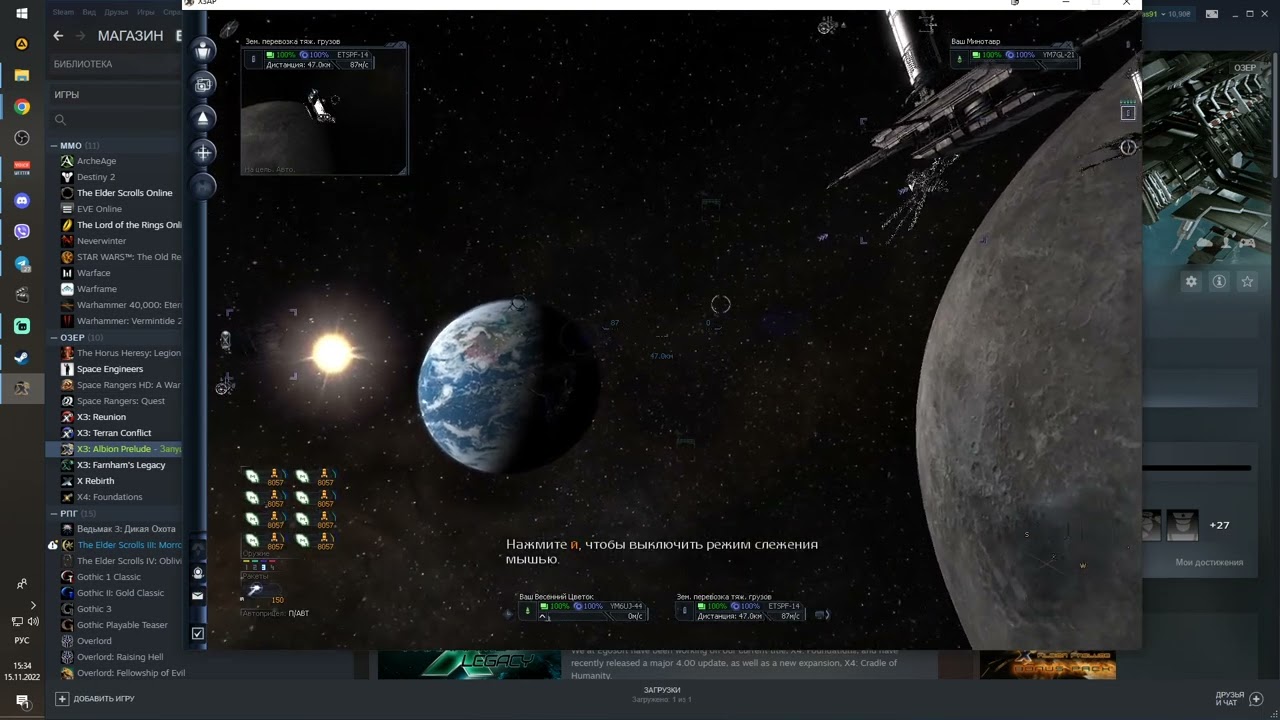Open ДРУЗЬЯ И ЧАТ panel

point(1238,698)
